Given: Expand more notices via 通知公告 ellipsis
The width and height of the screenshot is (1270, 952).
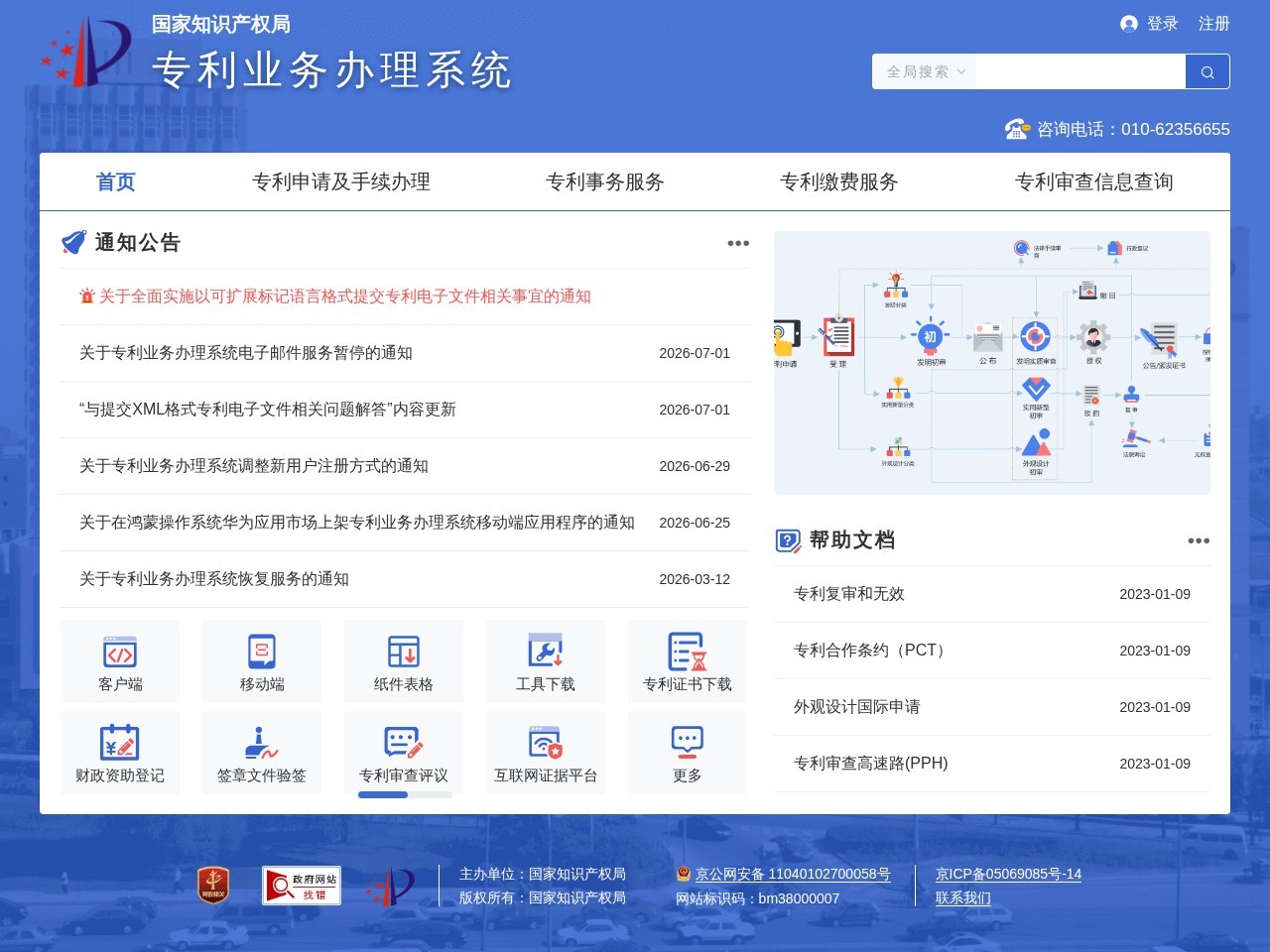Looking at the screenshot, I should [738, 243].
